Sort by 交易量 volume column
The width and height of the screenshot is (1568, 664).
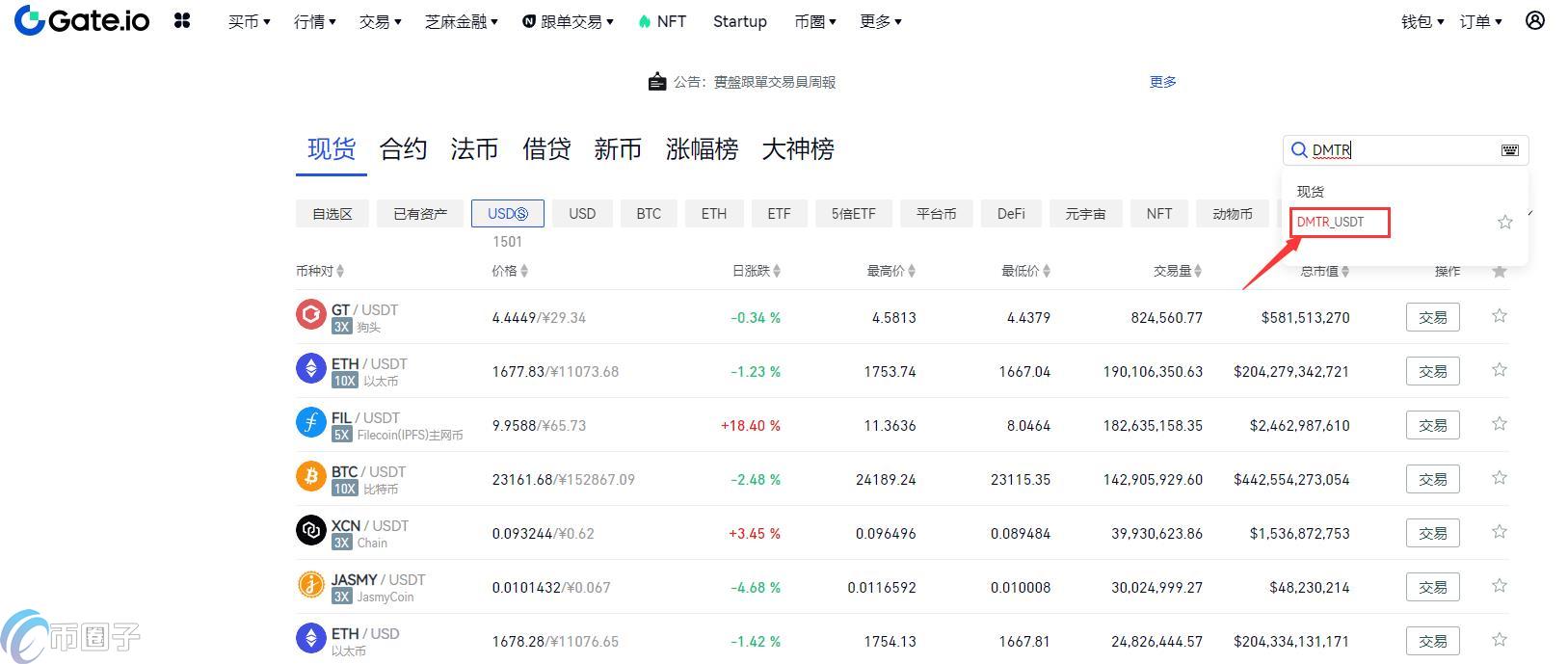[x=1178, y=271]
